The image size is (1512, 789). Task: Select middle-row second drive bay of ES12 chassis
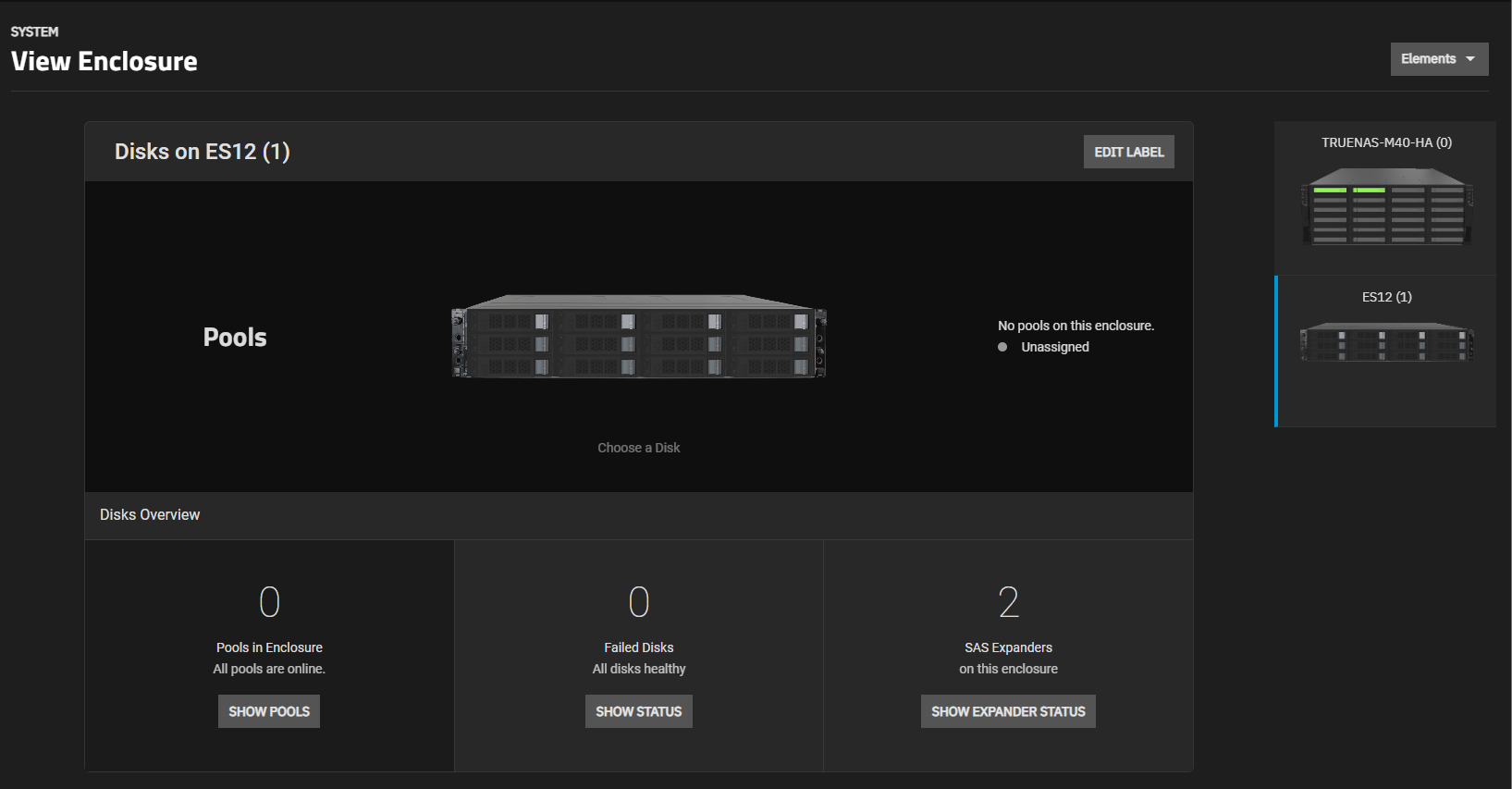point(596,344)
